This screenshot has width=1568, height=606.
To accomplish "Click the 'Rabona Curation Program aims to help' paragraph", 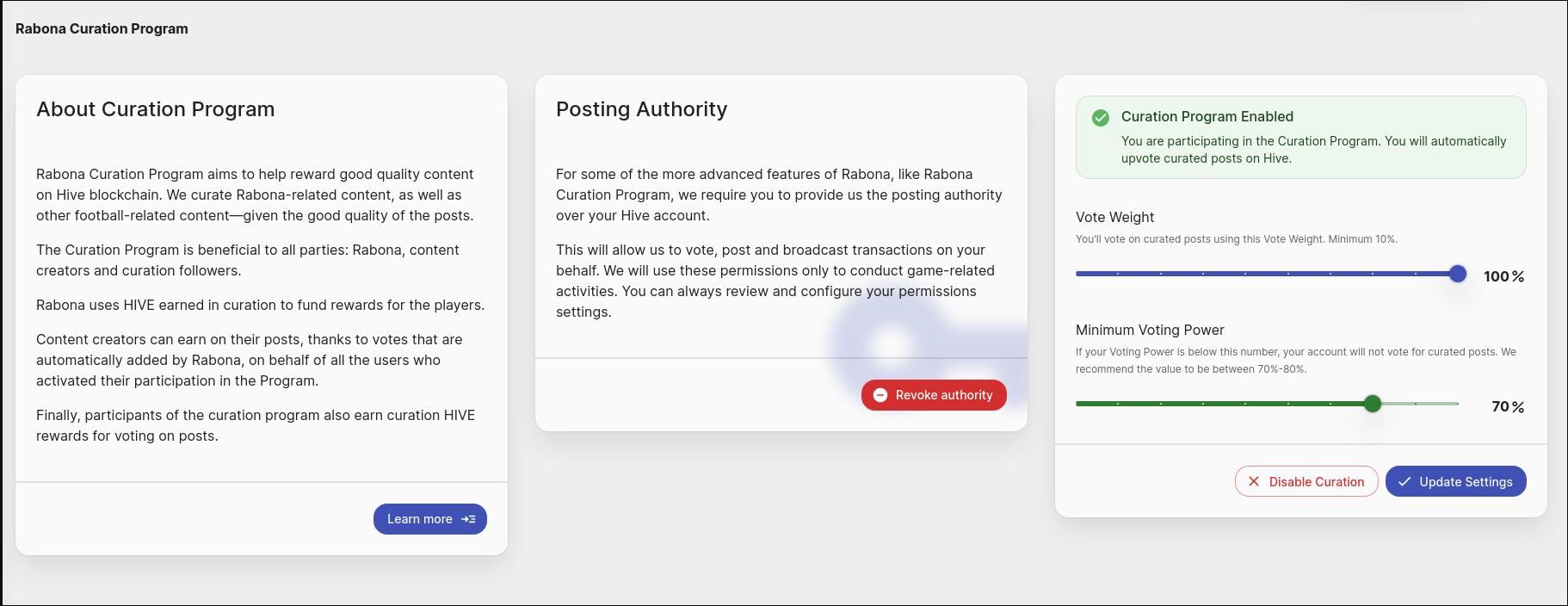I will [256, 195].
